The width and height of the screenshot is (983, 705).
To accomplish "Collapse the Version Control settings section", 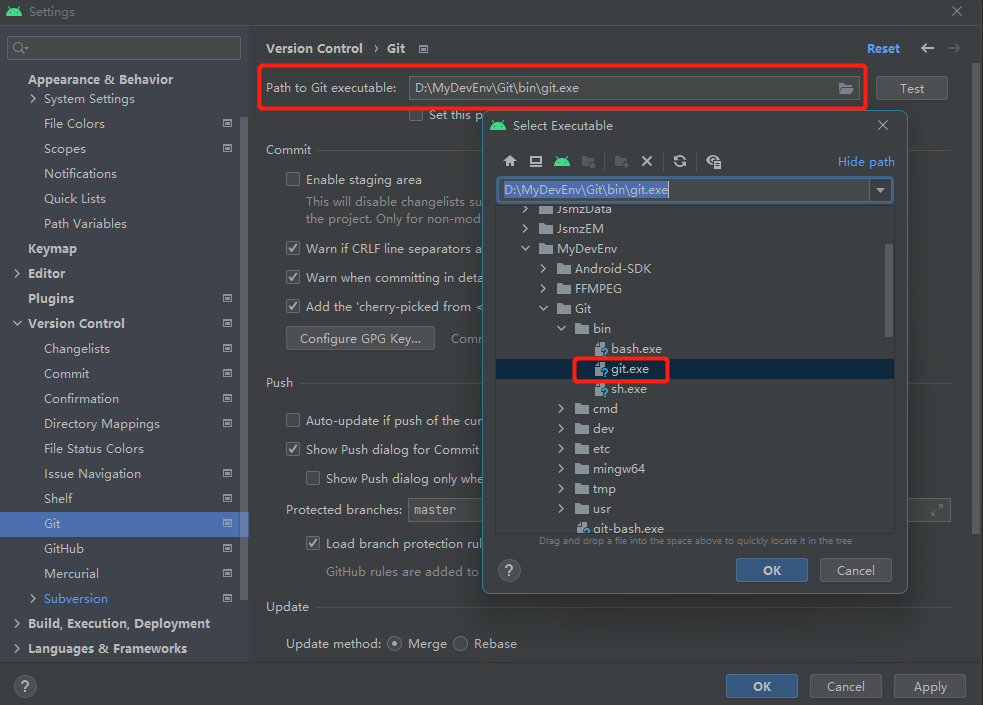I will point(17,324).
